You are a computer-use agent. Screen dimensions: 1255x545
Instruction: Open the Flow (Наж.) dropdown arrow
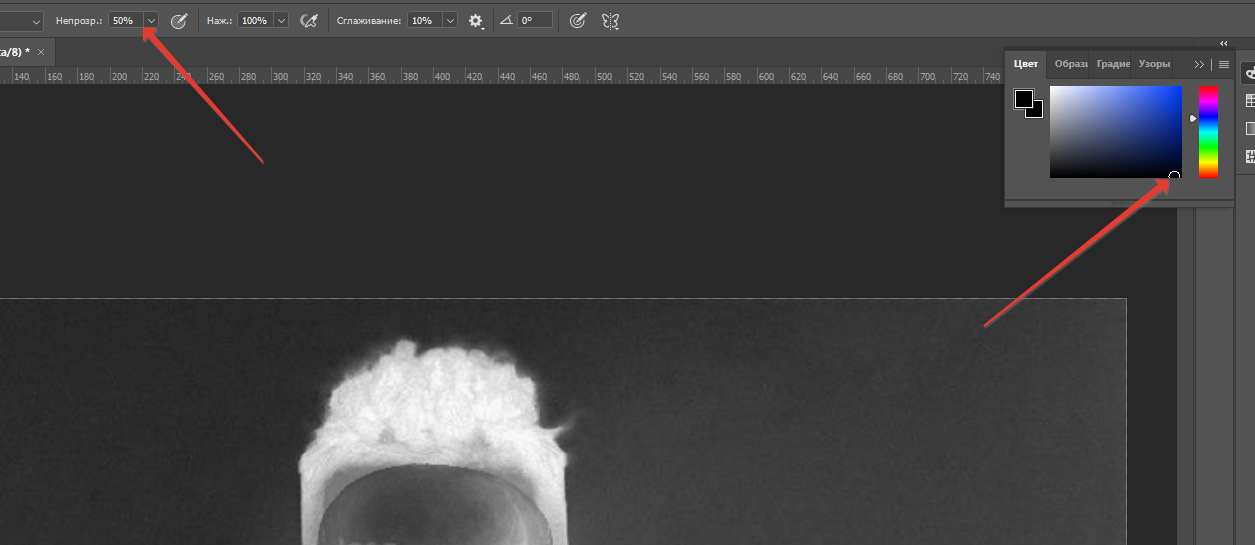click(281, 20)
